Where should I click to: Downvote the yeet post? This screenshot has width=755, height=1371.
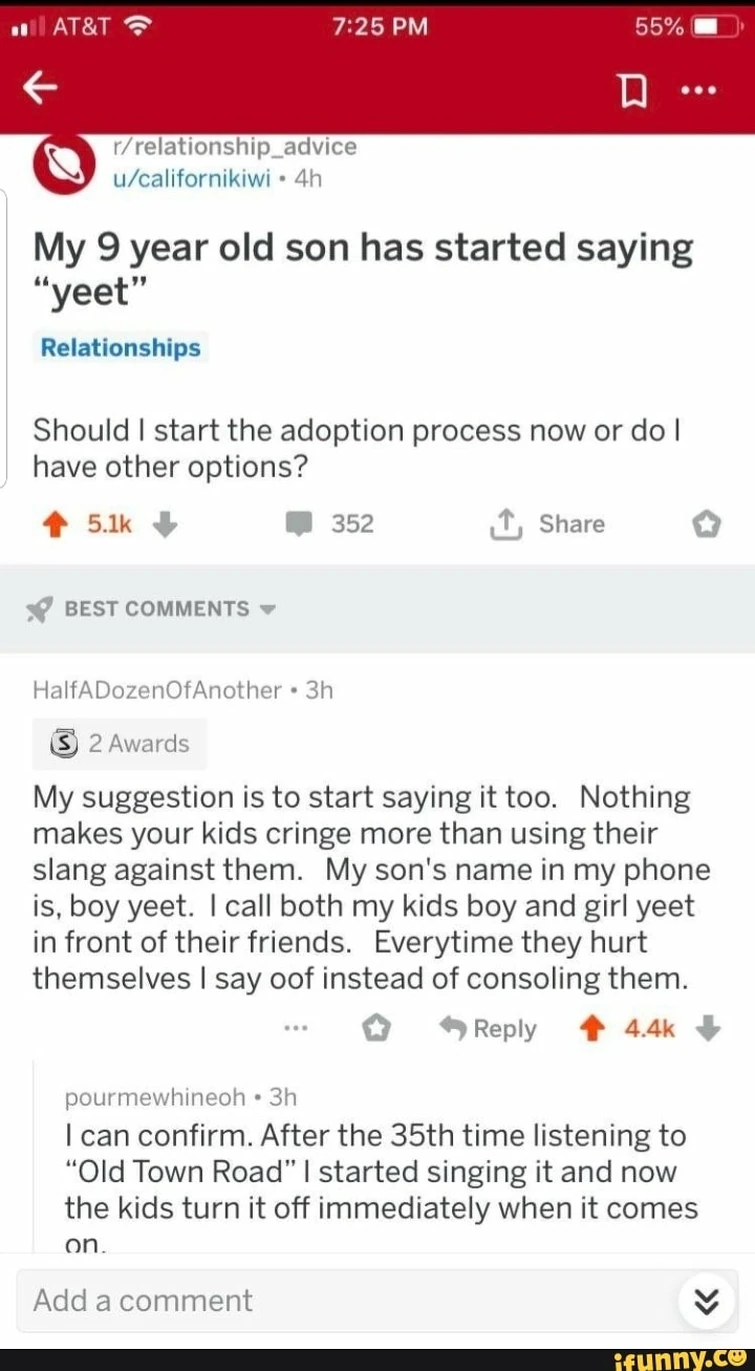167,524
